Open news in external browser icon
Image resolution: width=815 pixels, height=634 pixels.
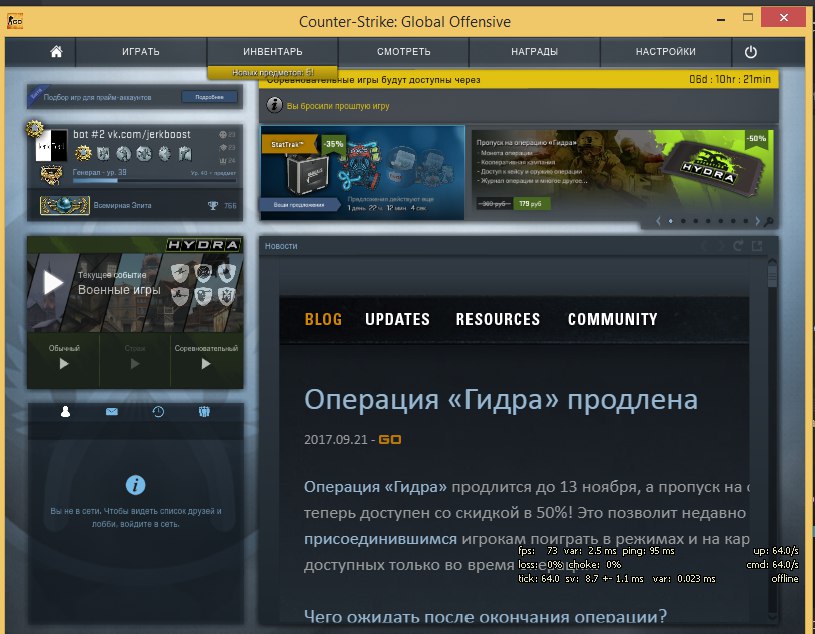[757, 246]
